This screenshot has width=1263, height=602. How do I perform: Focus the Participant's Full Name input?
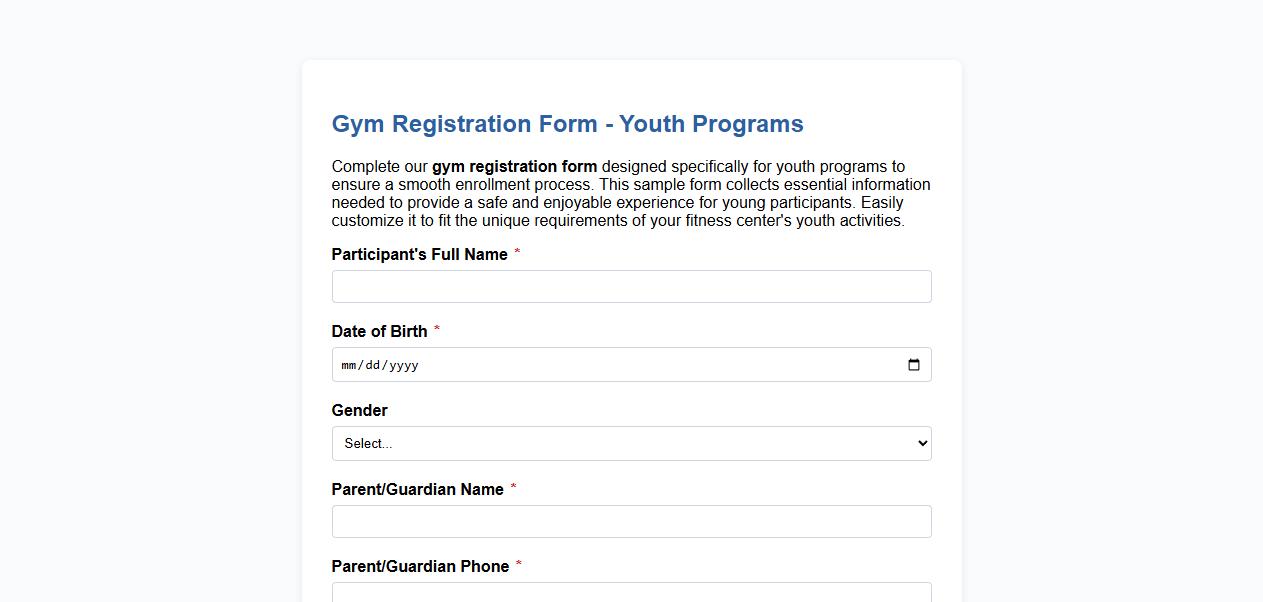(x=631, y=286)
